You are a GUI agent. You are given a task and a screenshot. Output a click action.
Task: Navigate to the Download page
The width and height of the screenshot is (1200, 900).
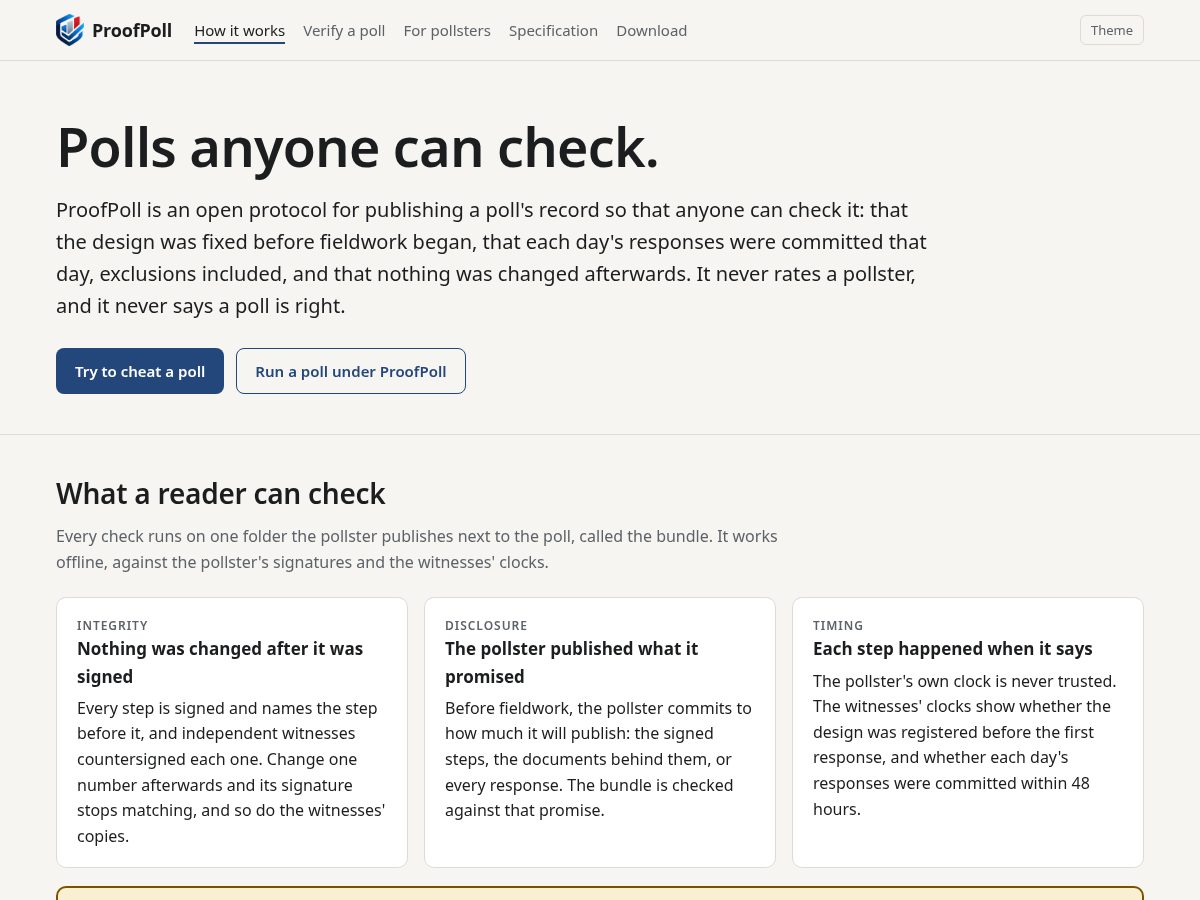pyautogui.click(x=652, y=31)
